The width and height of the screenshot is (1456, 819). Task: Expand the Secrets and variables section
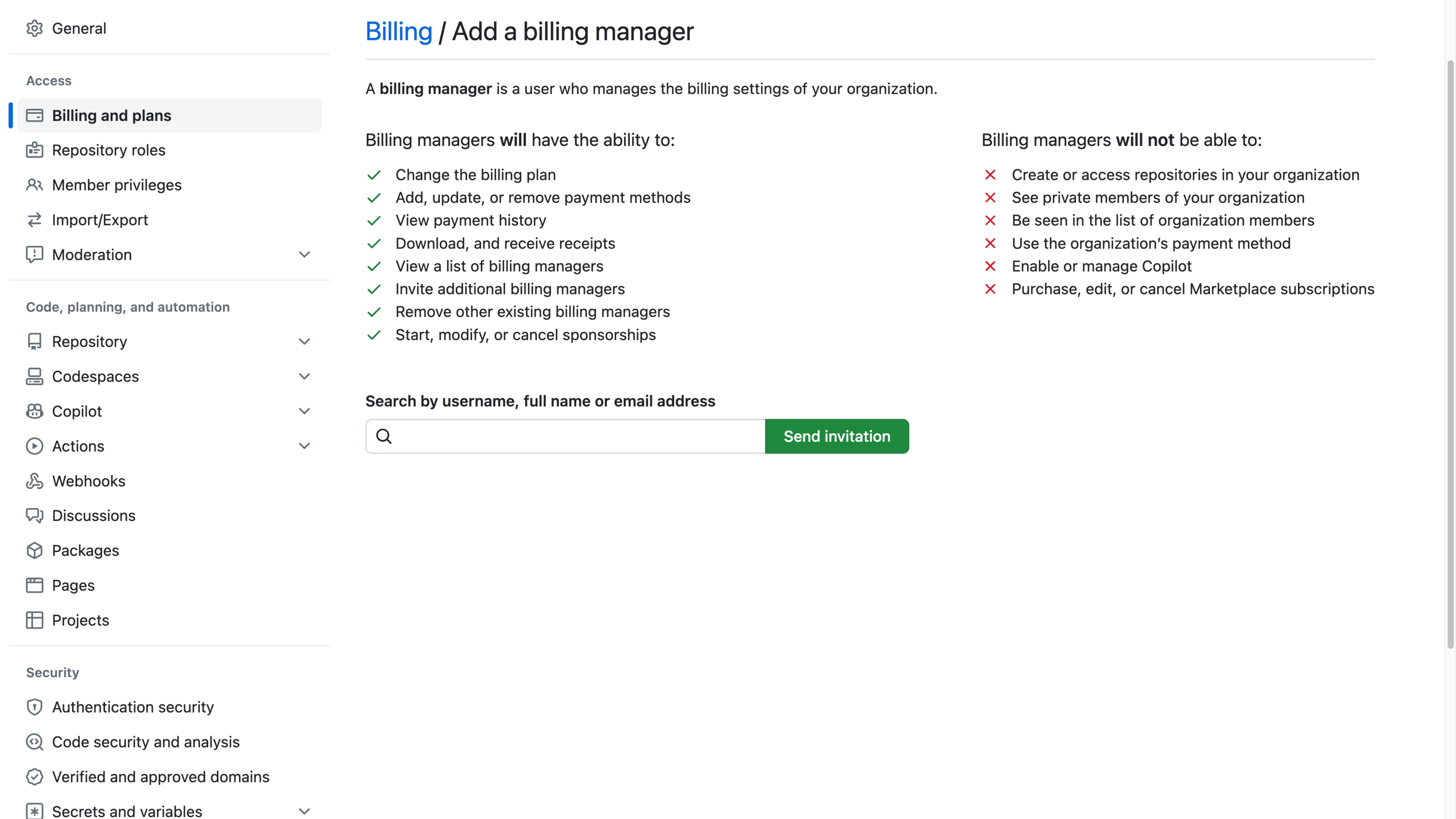point(305,810)
